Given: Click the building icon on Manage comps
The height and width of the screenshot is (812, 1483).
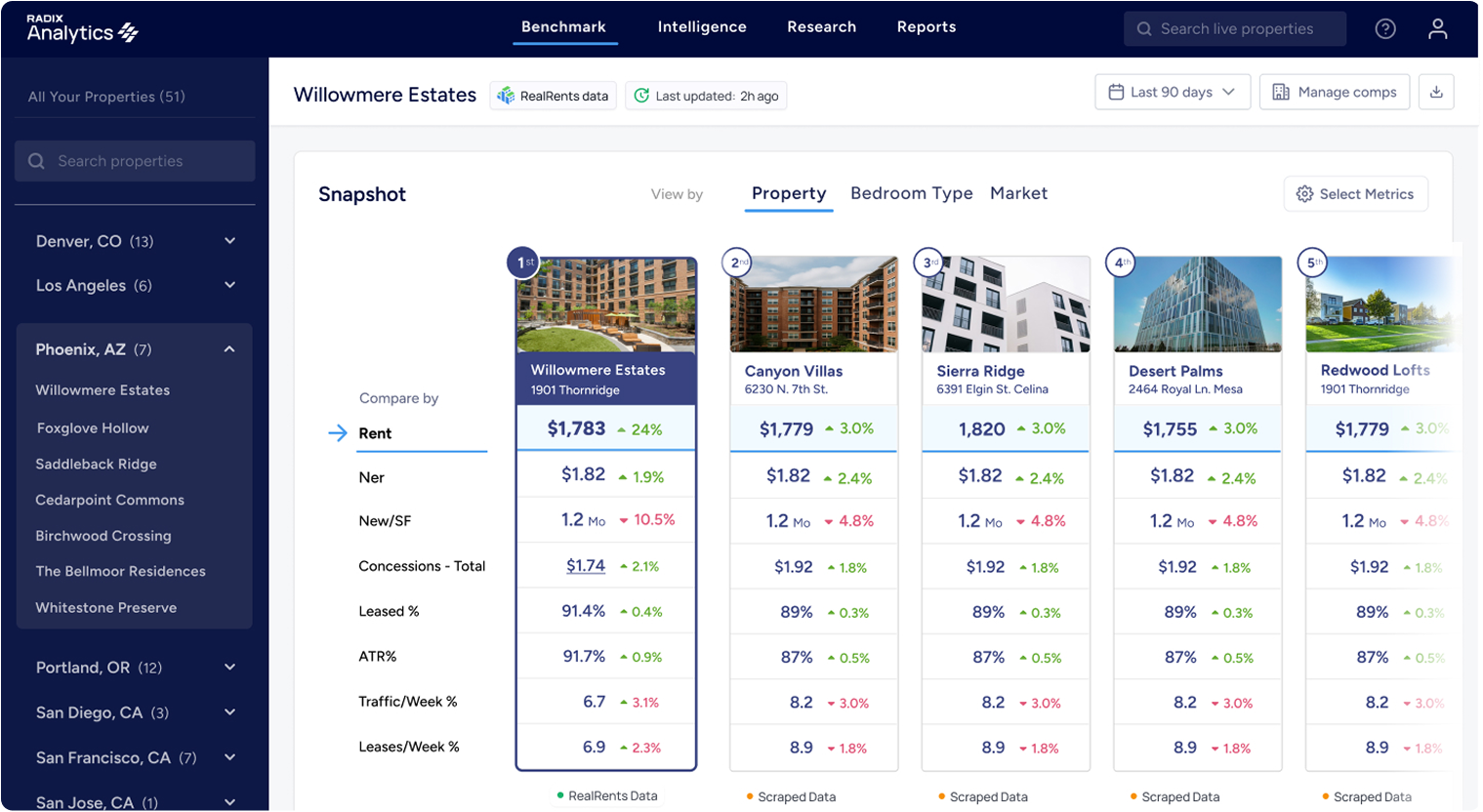Looking at the screenshot, I should point(1281,92).
